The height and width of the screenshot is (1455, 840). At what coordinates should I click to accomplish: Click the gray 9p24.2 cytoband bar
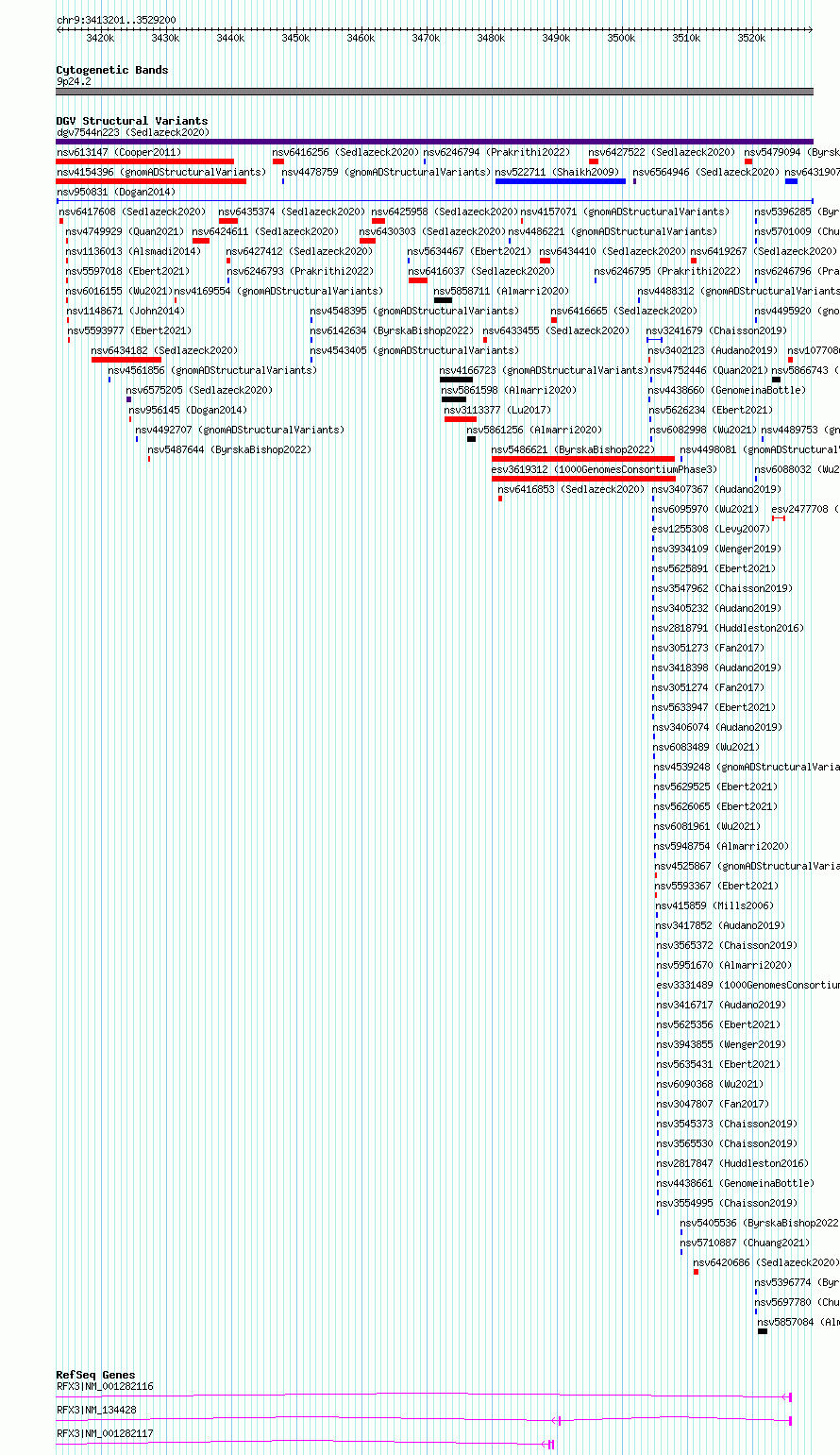pyautogui.click(x=434, y=92)
